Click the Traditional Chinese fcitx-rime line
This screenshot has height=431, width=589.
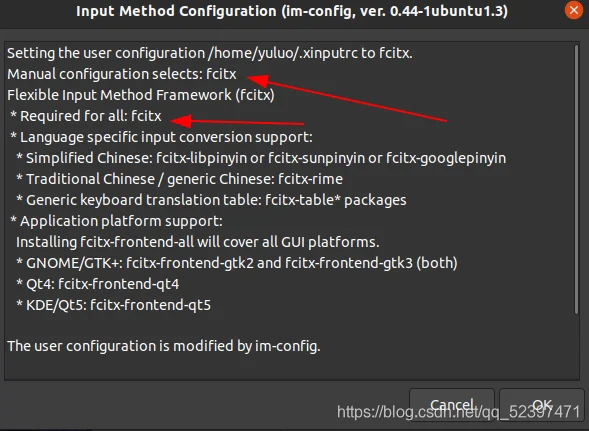click(180, 179)
